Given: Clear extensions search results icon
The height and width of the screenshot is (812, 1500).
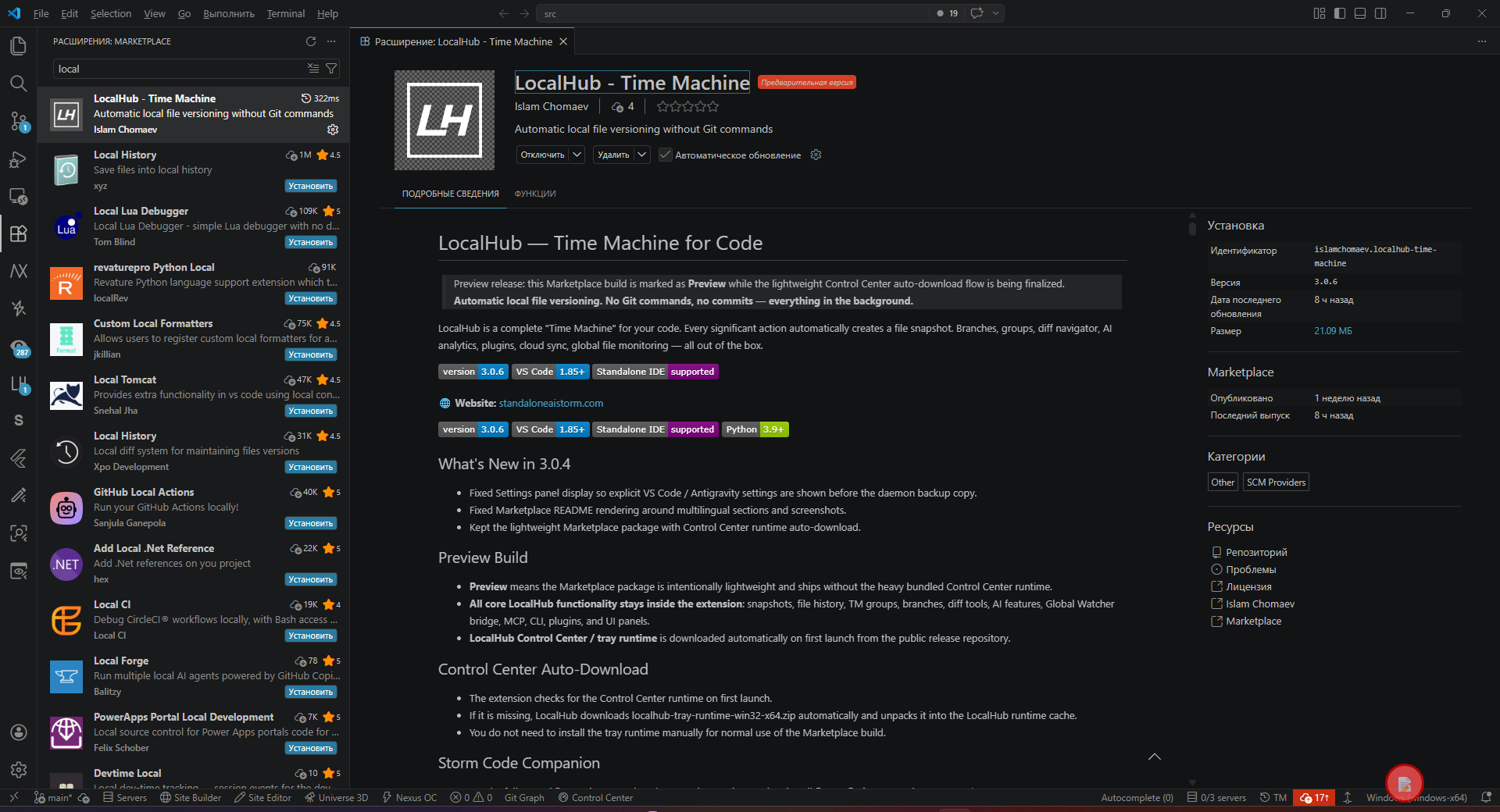Looking at the screenshot, I should [x=313, y=69].
